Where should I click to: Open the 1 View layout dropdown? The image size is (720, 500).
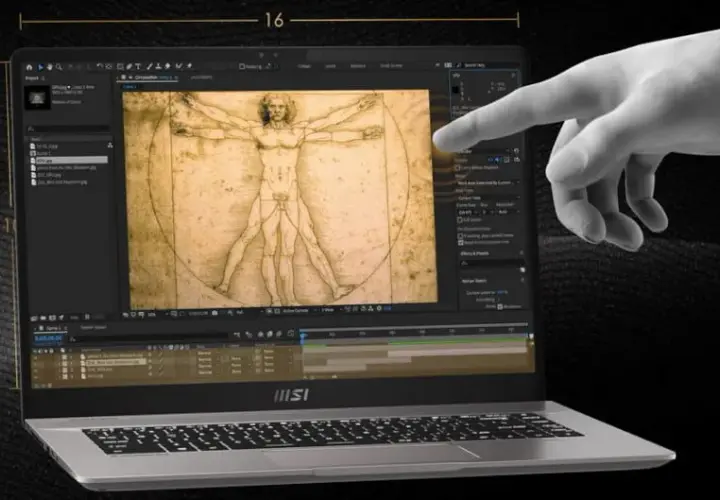(x=329, y=311)
